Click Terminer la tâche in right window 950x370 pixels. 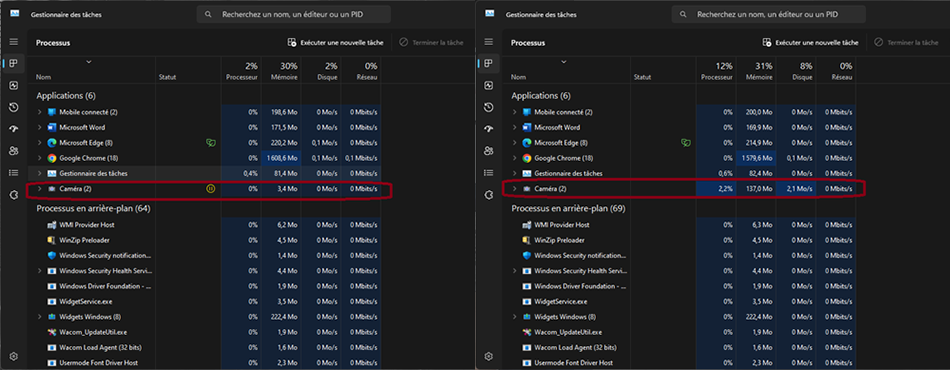point(906,43)
